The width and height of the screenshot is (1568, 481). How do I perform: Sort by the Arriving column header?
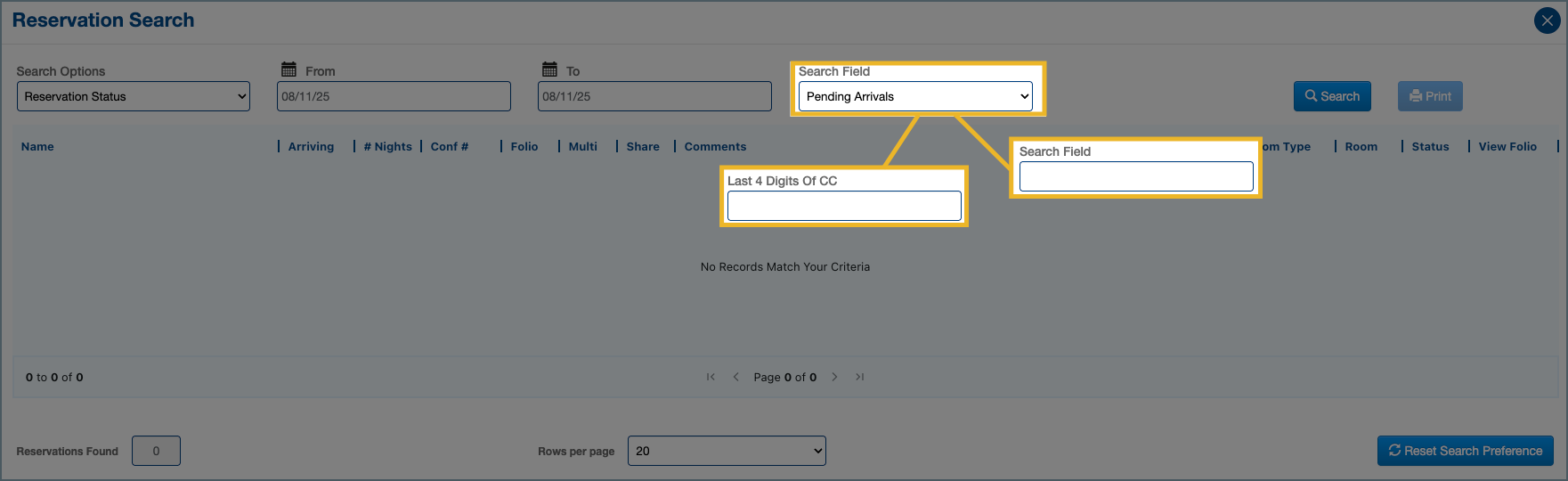(x=311, y=147)
